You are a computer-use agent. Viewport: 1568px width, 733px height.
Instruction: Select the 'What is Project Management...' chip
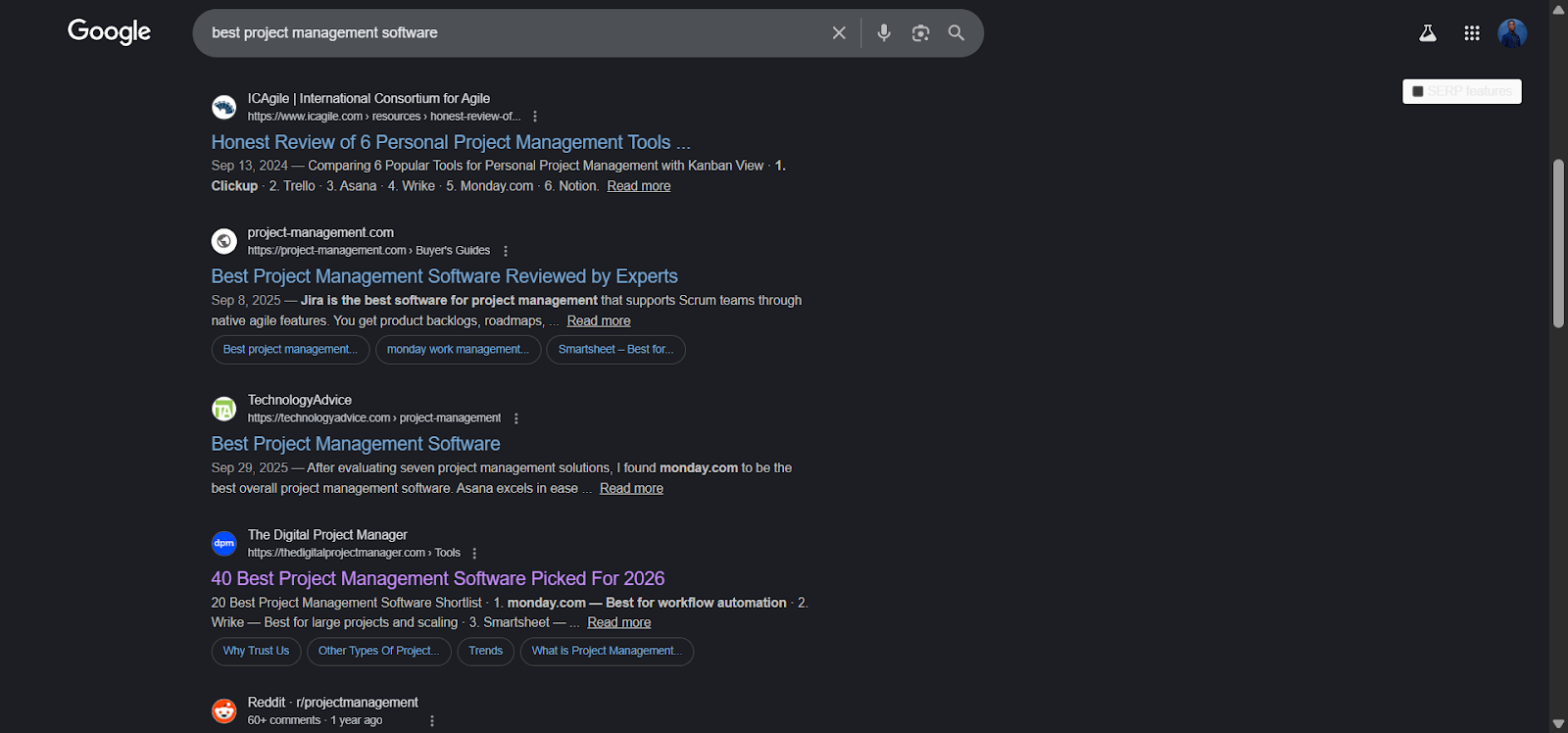[x=607, y=652]
